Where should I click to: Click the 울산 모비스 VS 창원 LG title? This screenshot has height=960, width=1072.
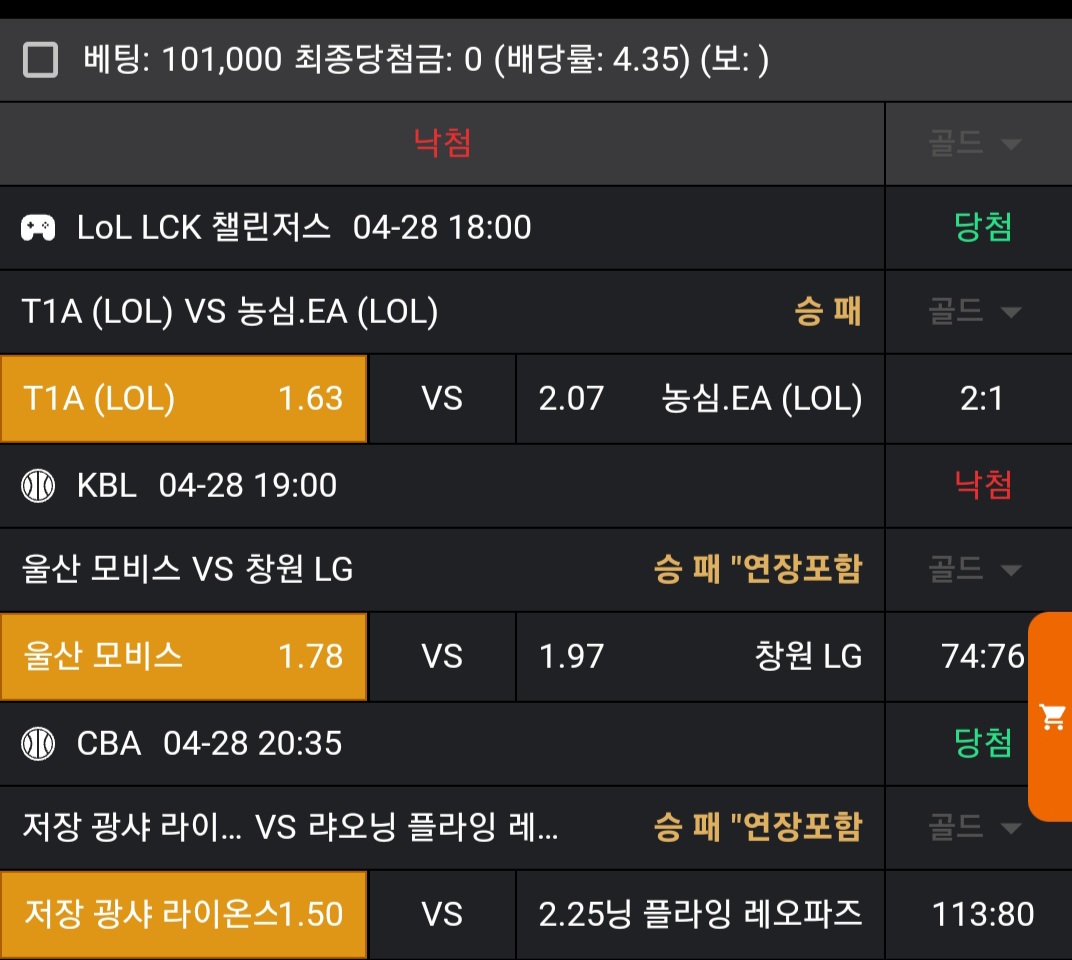click(x=188, y=570)
